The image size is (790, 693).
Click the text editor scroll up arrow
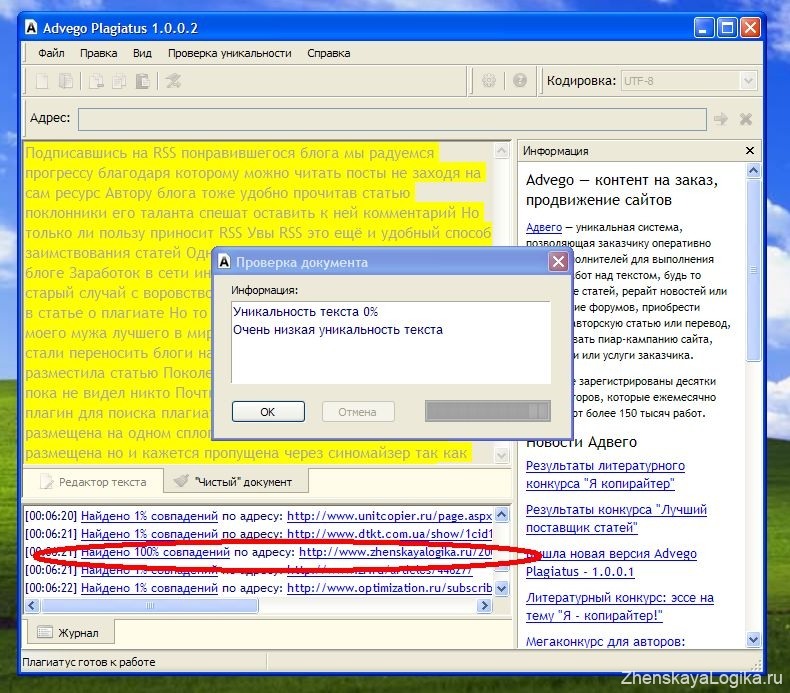502,151
